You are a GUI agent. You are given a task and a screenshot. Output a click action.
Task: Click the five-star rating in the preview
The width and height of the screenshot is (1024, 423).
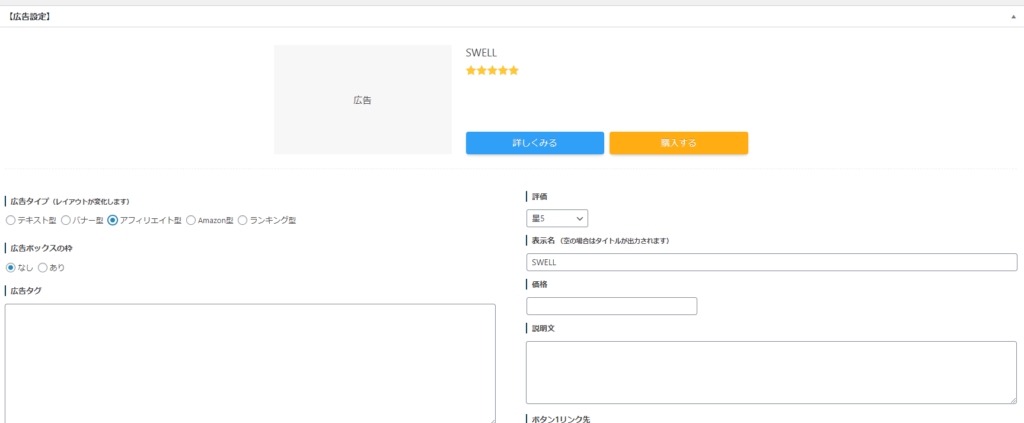pos(492,70)
